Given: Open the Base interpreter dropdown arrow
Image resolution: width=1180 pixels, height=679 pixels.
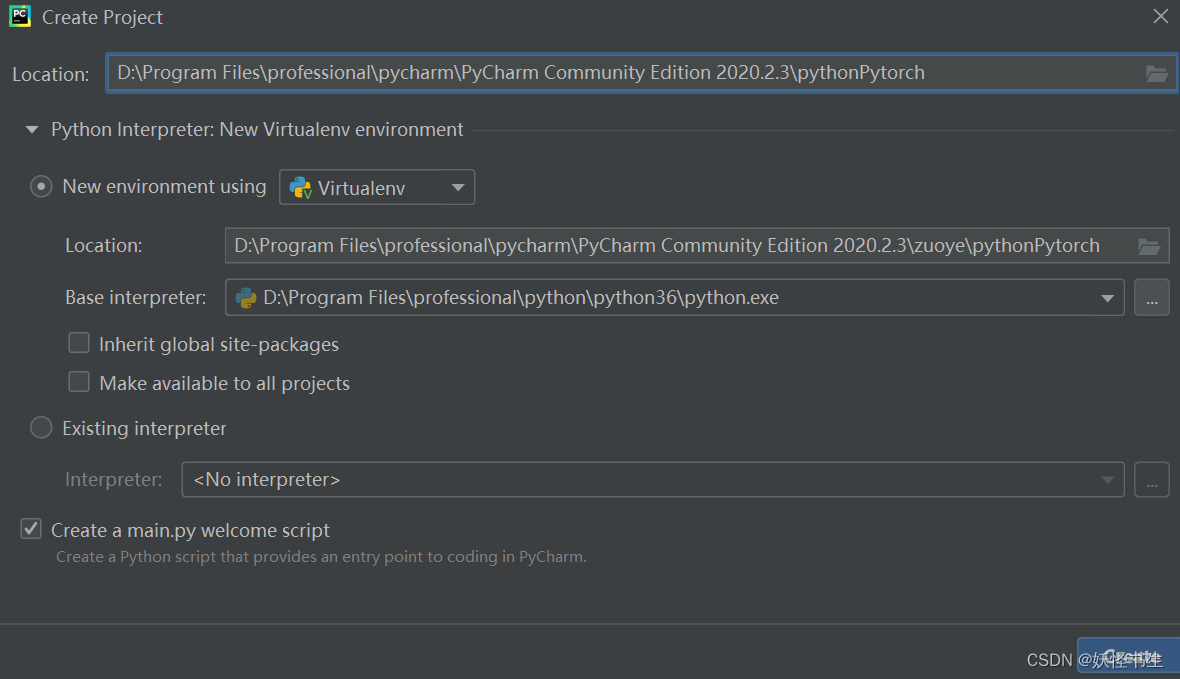Looking at the screenshot, I should tap(1107, 298).
